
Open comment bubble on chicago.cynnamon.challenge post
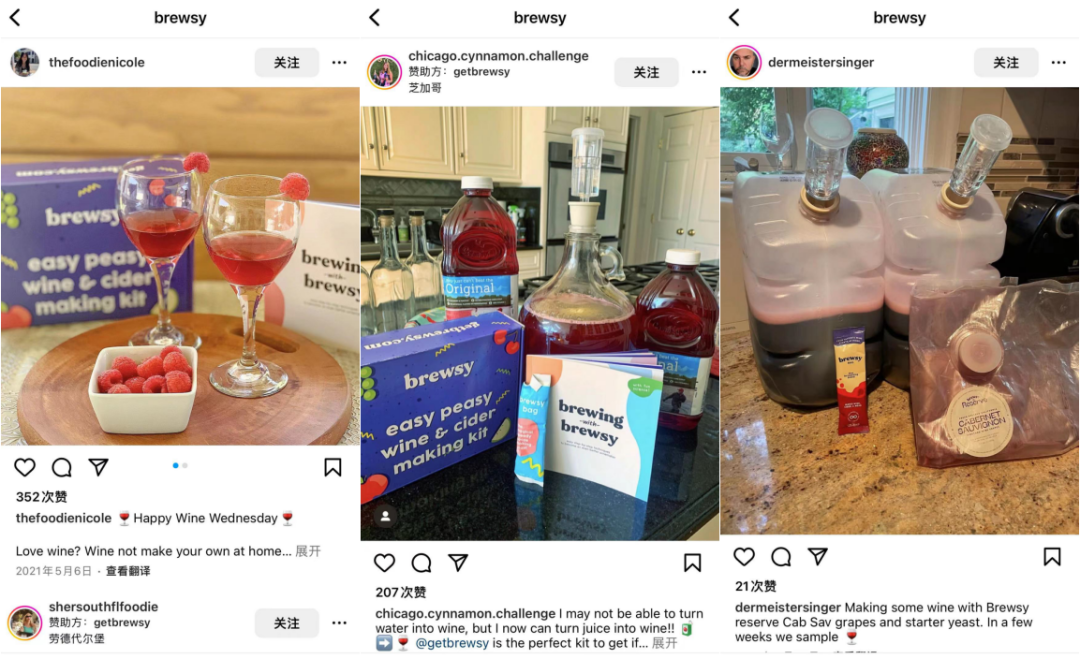(422, 563)
